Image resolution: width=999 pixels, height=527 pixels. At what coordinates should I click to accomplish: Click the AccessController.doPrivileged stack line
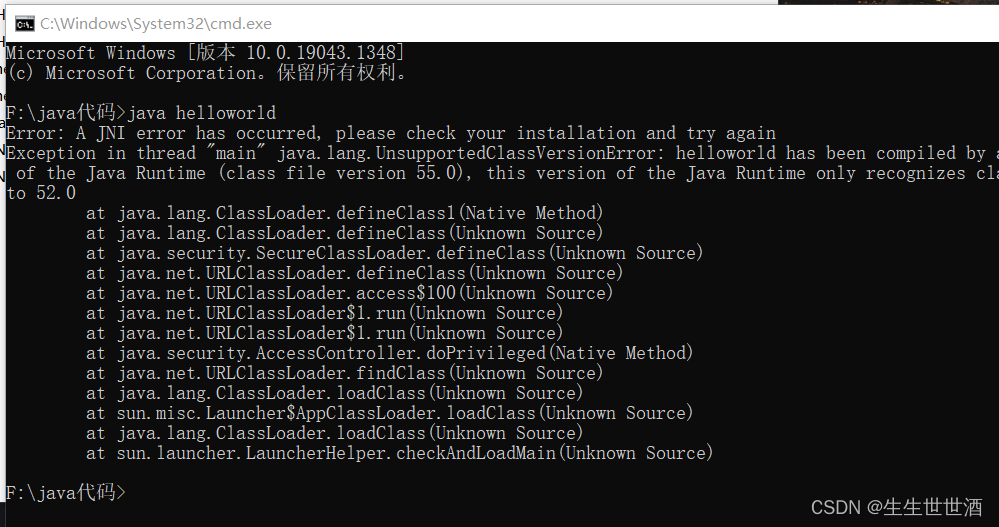(x=389, y=353)
